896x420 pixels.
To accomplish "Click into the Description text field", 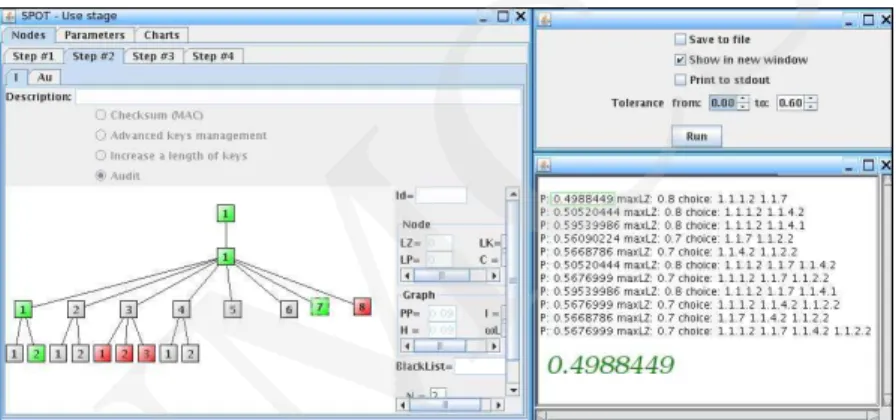I will [x=298, y=97].
